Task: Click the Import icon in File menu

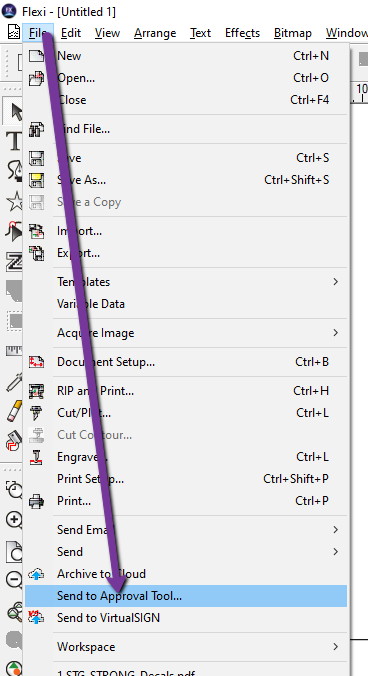Action: 36,231
